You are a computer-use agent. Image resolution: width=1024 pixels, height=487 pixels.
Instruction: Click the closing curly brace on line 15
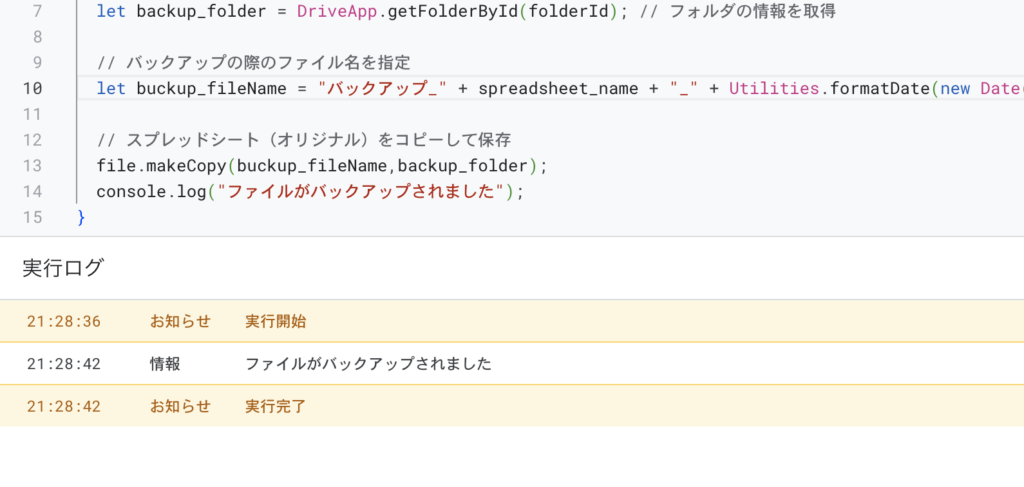click(x=81, y=217)
